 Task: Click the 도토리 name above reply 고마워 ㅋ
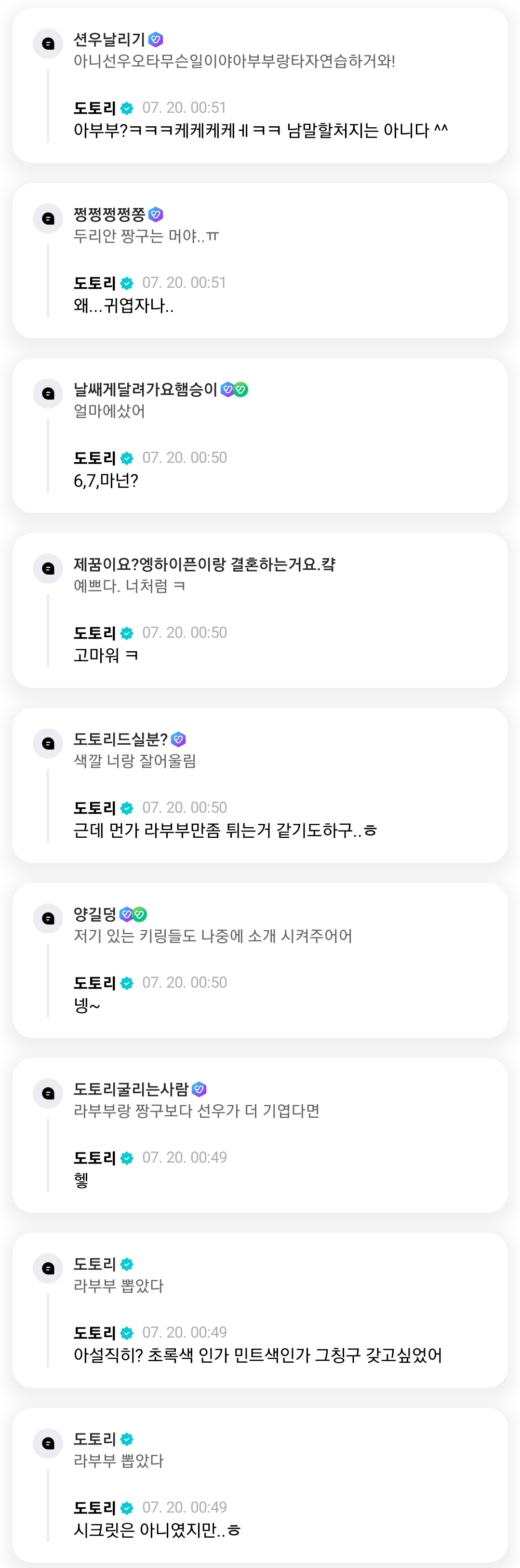pyautogui.click(x=94, y=633)
